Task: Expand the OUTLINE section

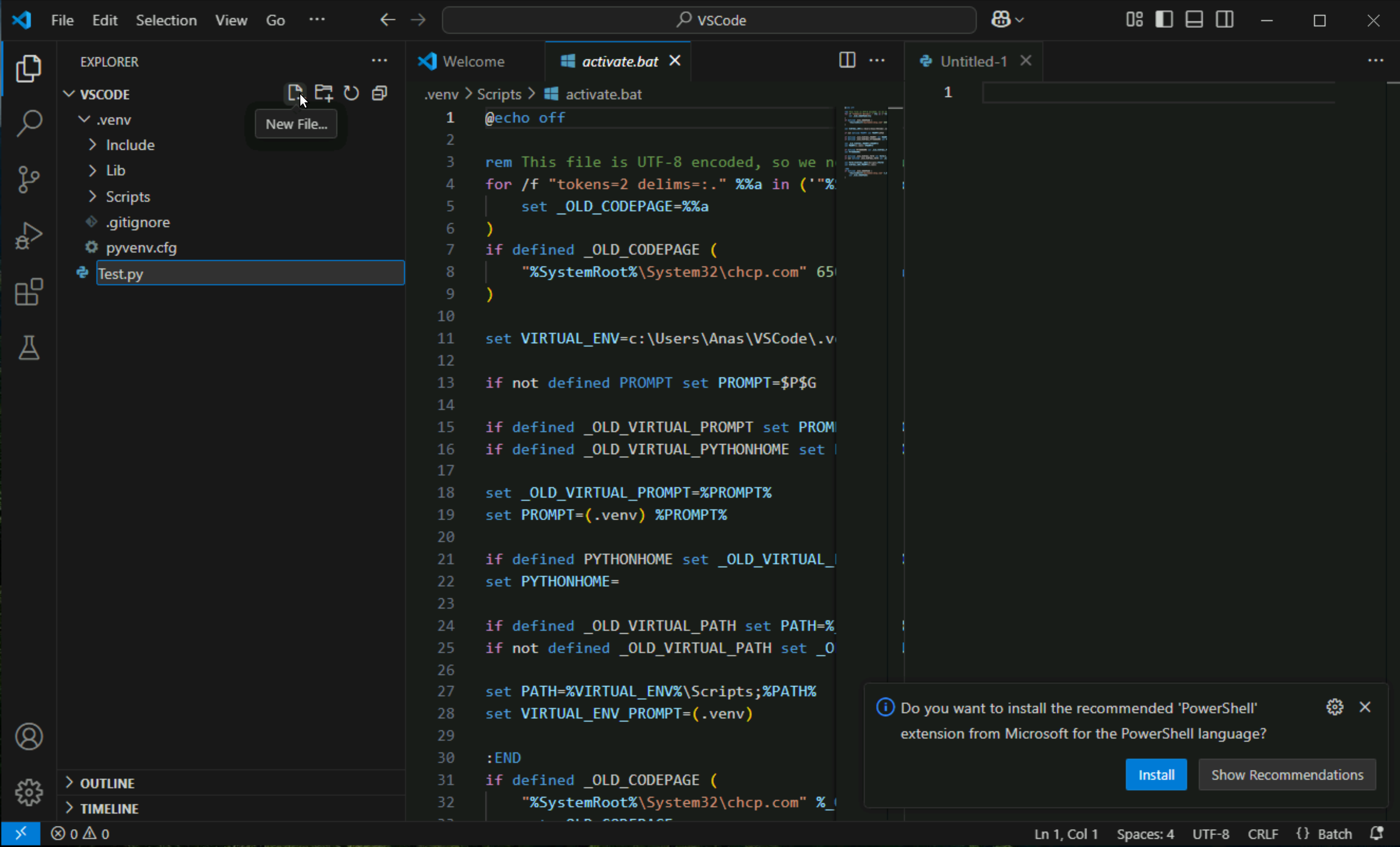Action: coord(107,783)
